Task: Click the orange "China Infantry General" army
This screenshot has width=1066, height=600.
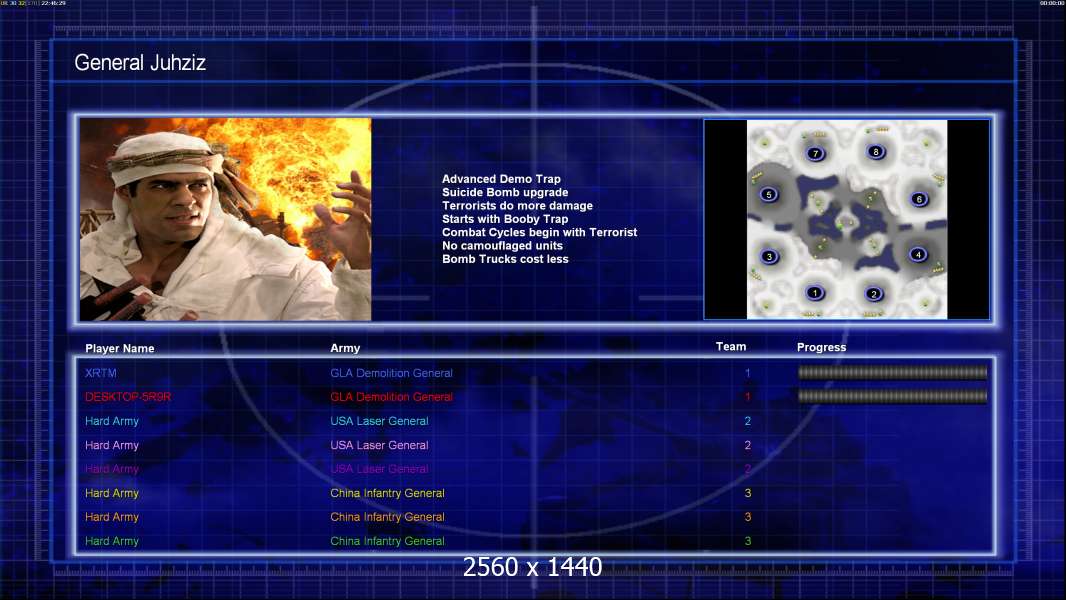Action: [x=388, y=517]
